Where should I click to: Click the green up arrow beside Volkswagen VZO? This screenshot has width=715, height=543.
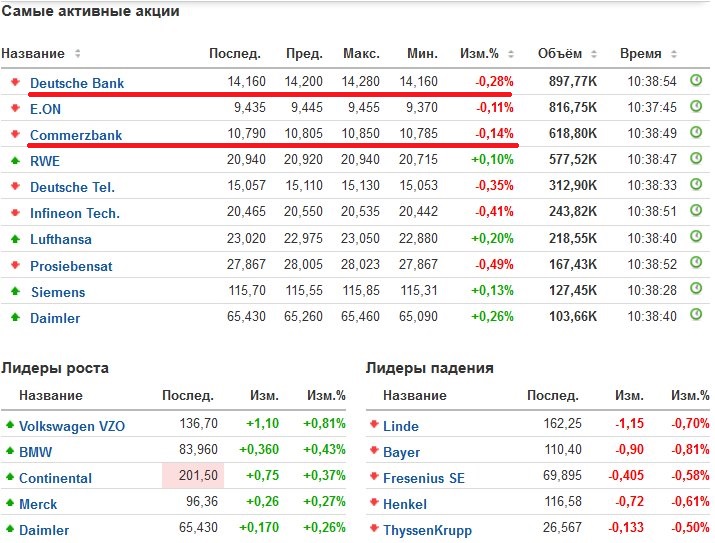click(x=10, y=425)
